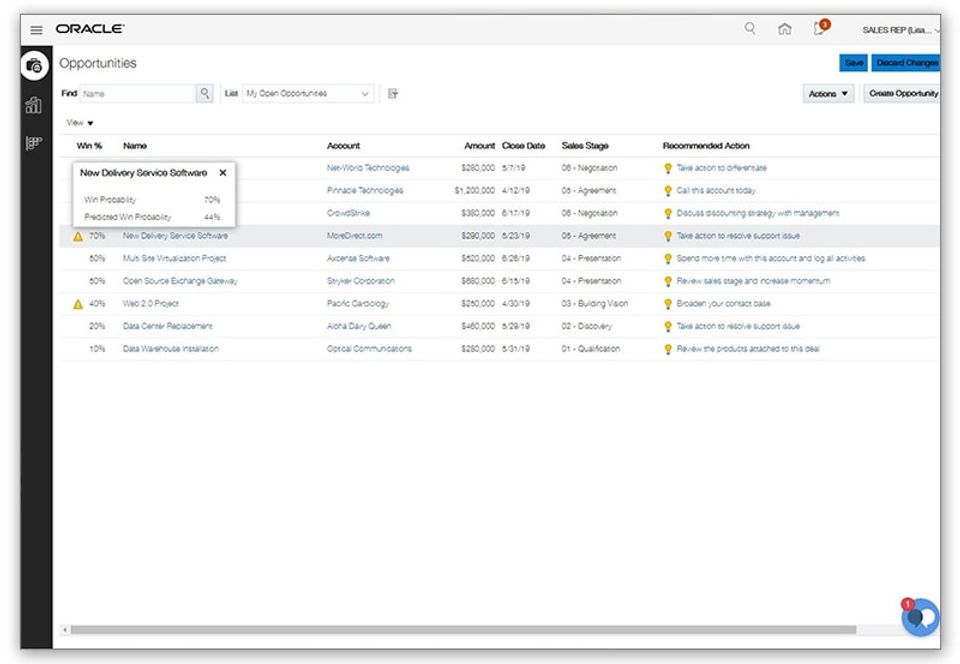Click the horizontal scrollbar at bottom

pyautogui.click(x=463, y=630)
